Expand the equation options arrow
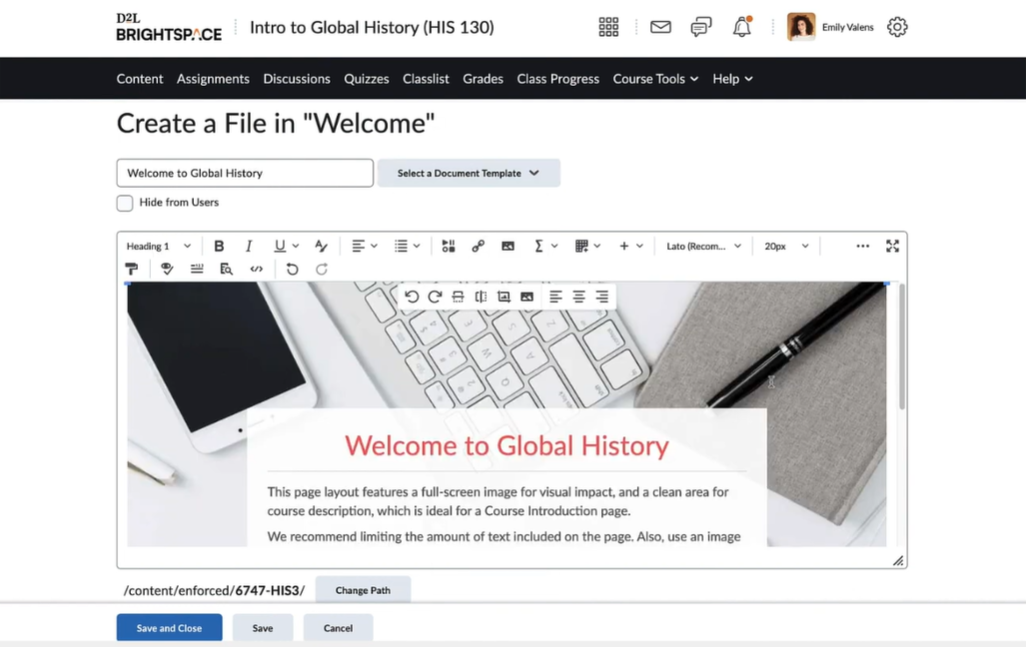Screen dimensions: 1026x647 [554, 246]
